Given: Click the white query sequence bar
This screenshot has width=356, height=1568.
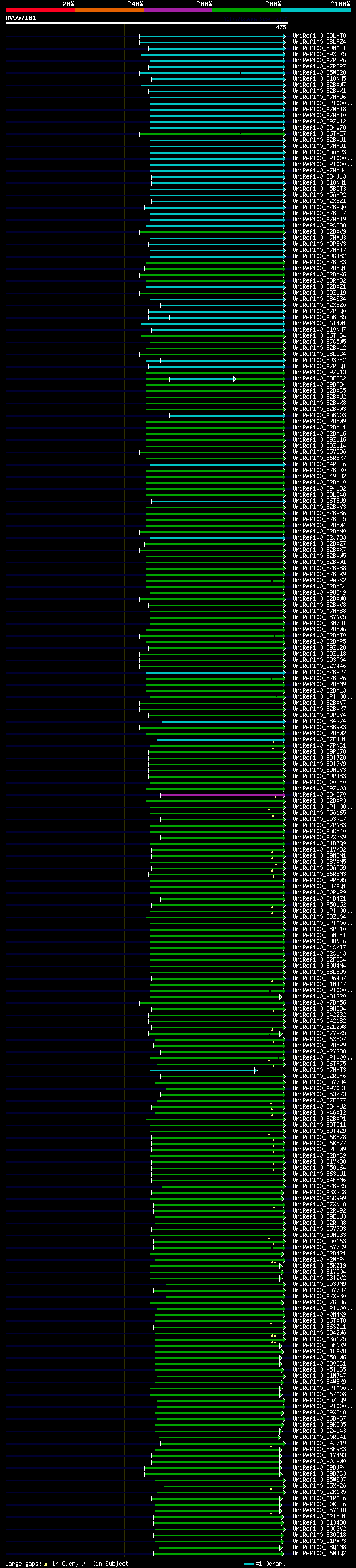Looking at the screenshot, I should coord(146,22).
